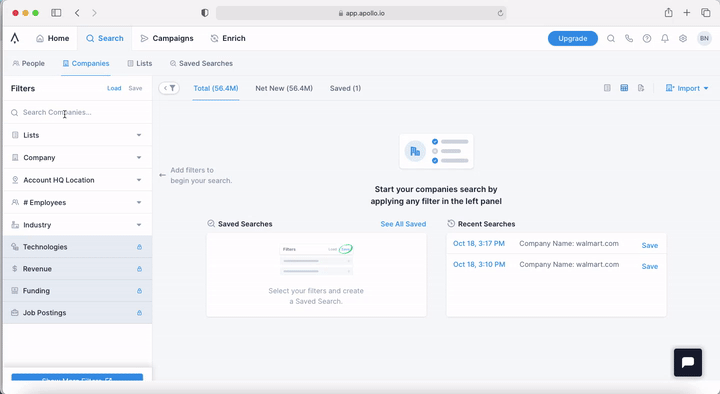Click the lock icon beside Funding
The width and height of the screenshot is (720, 394).
tap(139, 291)
